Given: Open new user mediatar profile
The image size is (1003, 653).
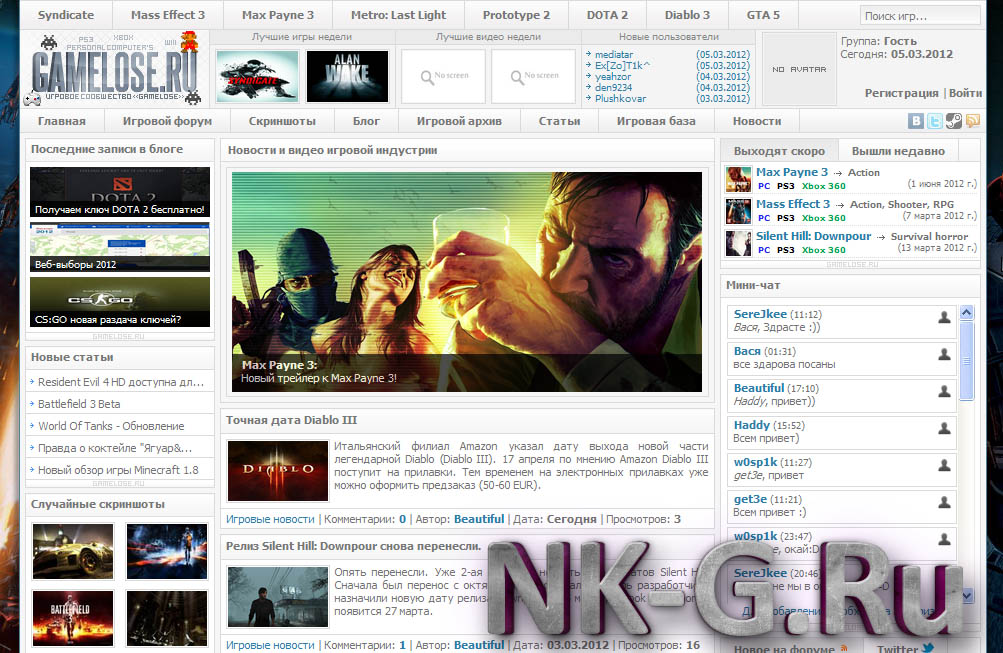Looking at the screenshot, I should click(x=613, y=55).
